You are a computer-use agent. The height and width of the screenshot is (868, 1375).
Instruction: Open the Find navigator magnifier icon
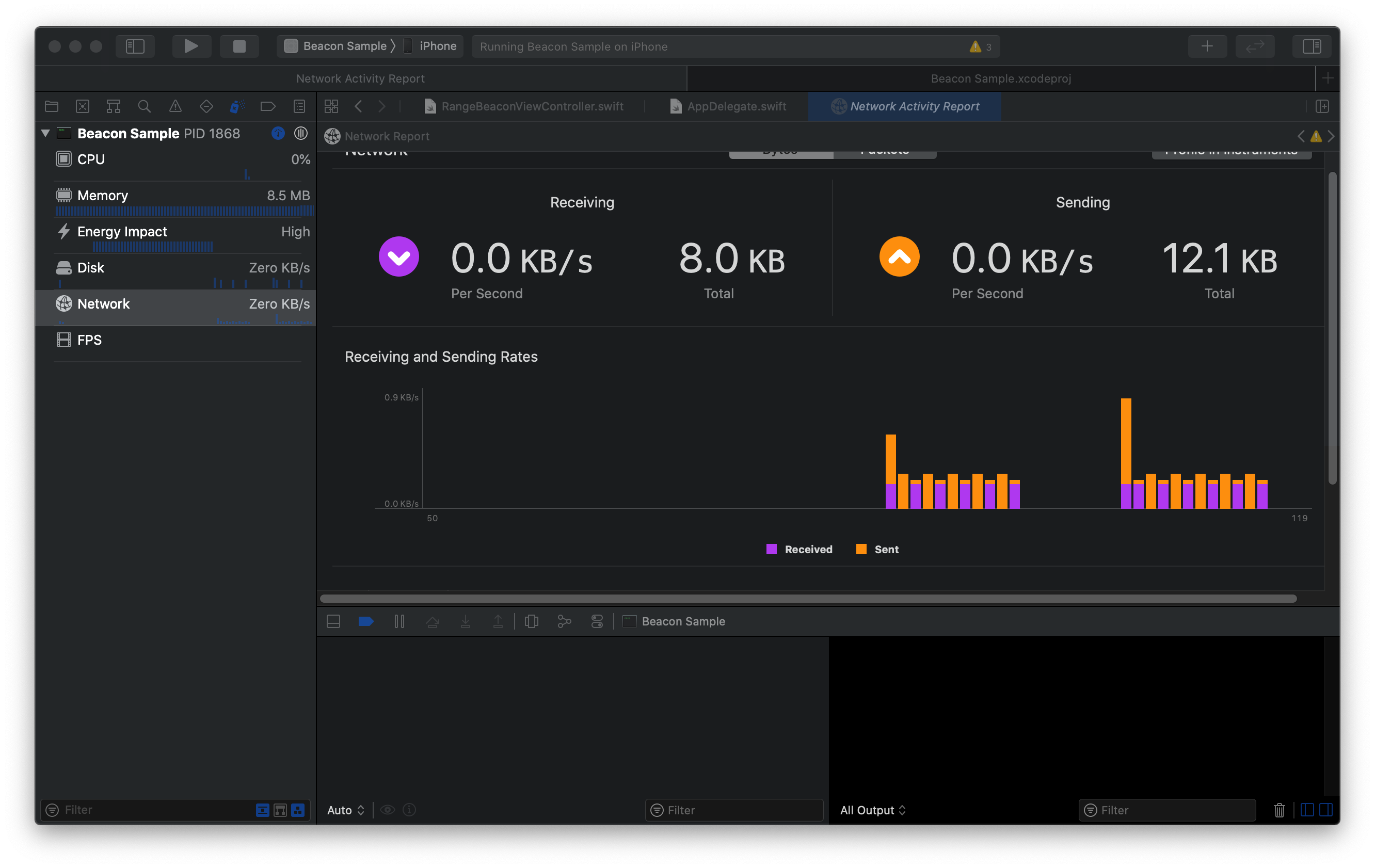[144, 106]
